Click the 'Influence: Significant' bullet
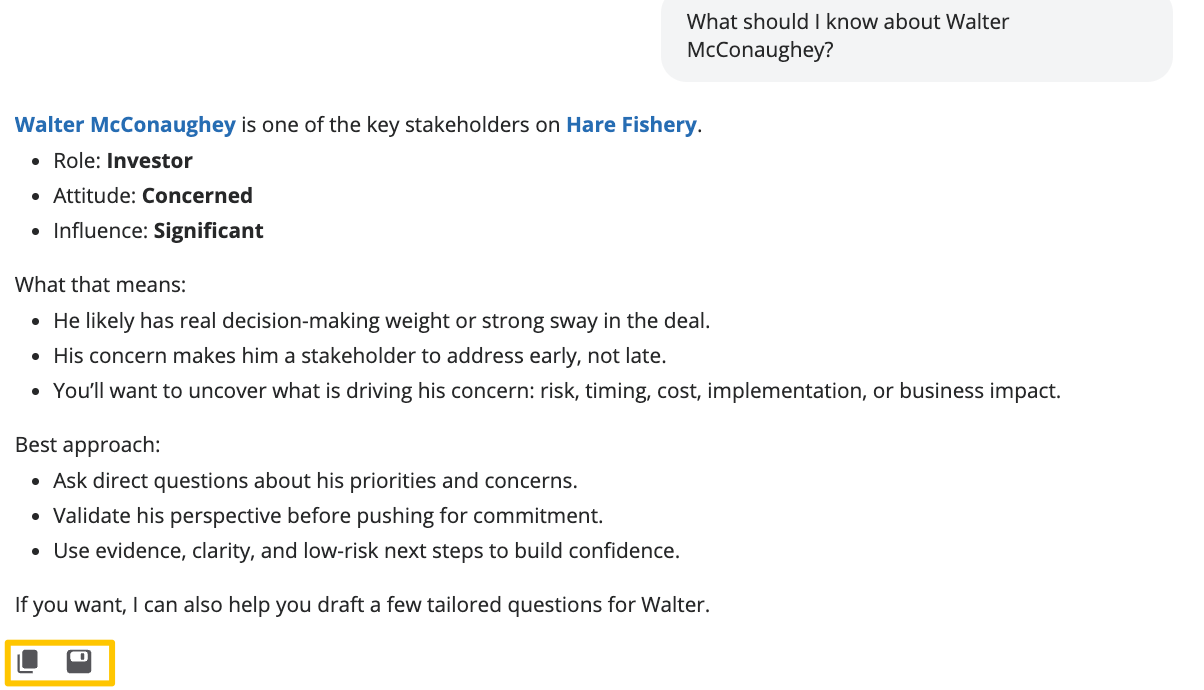 point(159,231)
